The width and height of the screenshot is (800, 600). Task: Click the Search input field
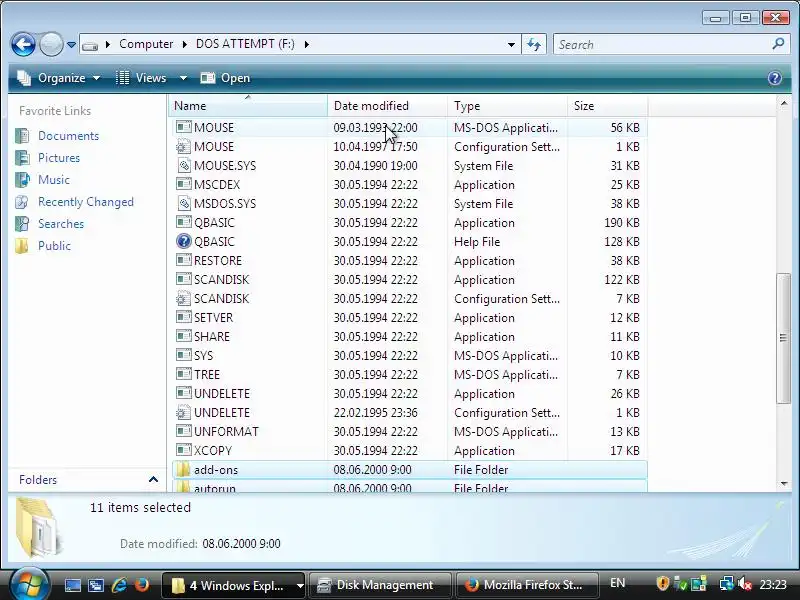point(663,44)
